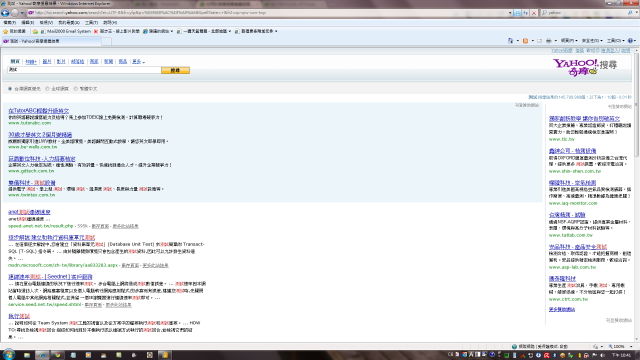Screen dimensions: 640x360
Task: Select the second radio button under search box
Action: coord(47,89)
